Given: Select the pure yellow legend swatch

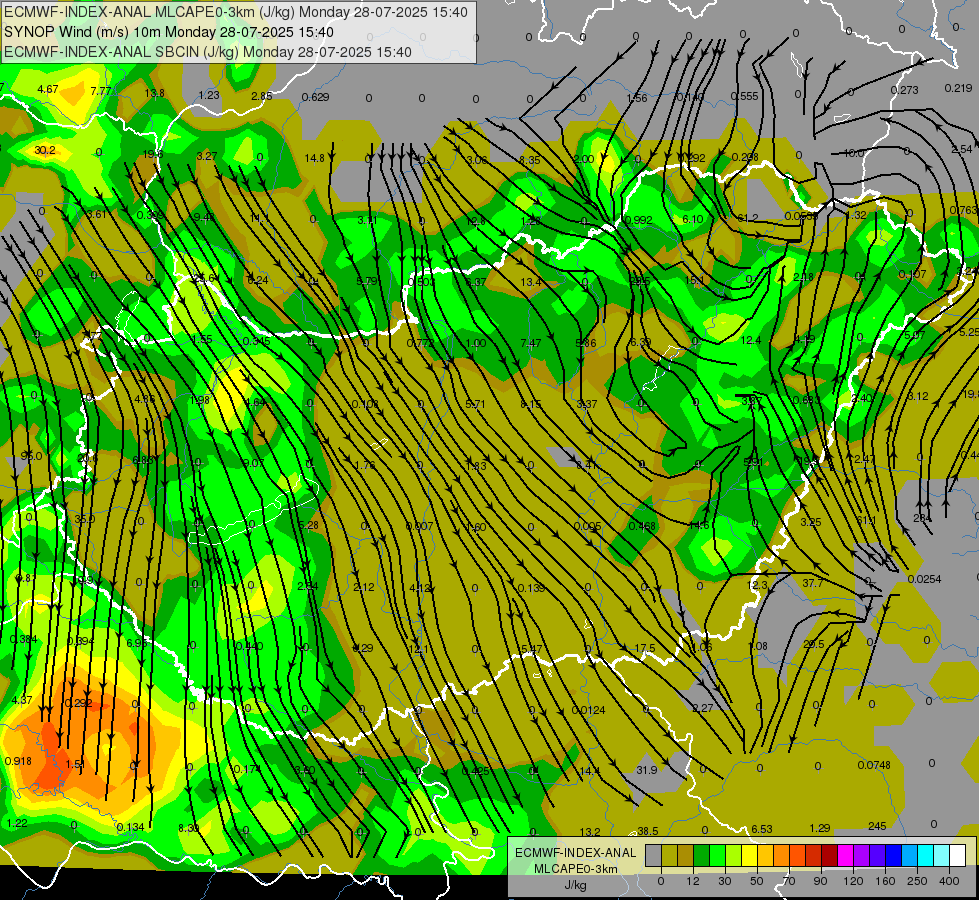Looking at the screenshot, I should point(749,855).
